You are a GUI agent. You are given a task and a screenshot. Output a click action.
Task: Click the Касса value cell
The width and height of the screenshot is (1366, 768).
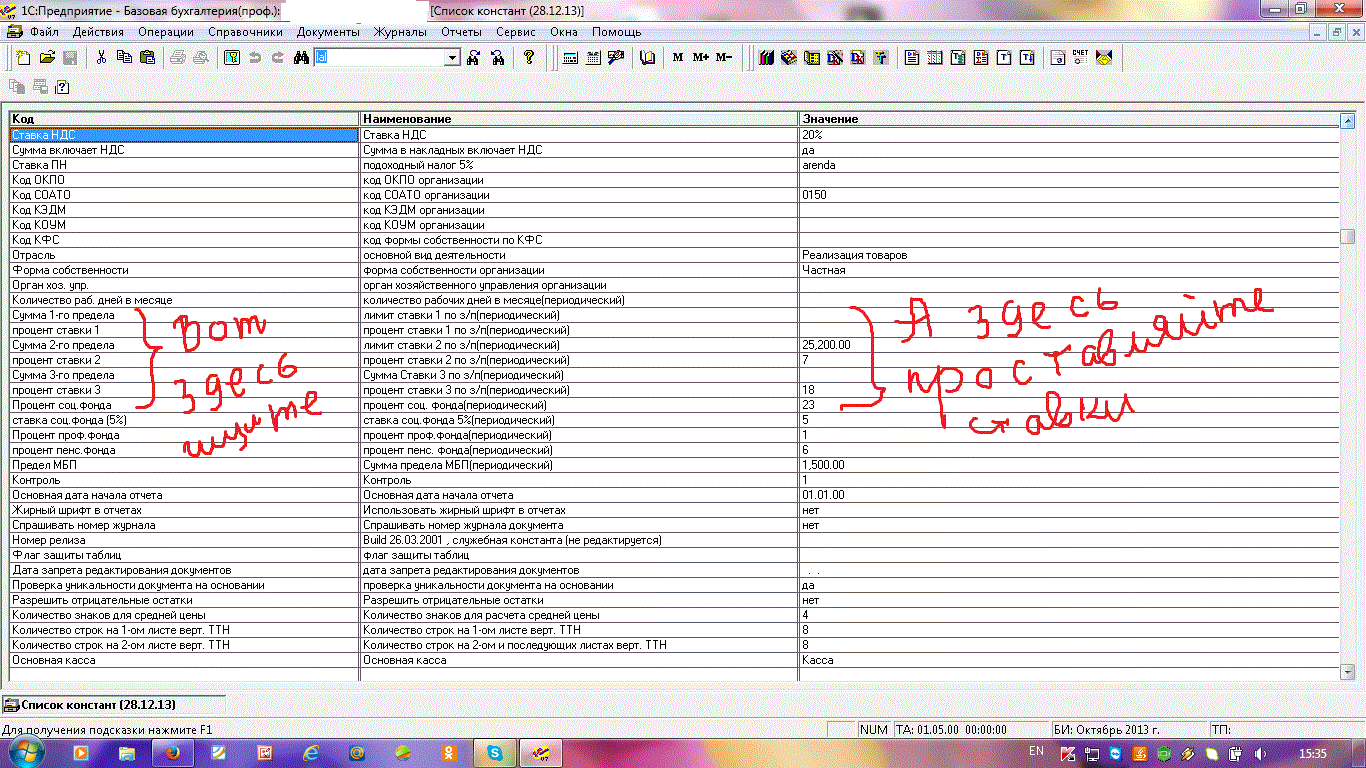click(x=1069, y=660)
